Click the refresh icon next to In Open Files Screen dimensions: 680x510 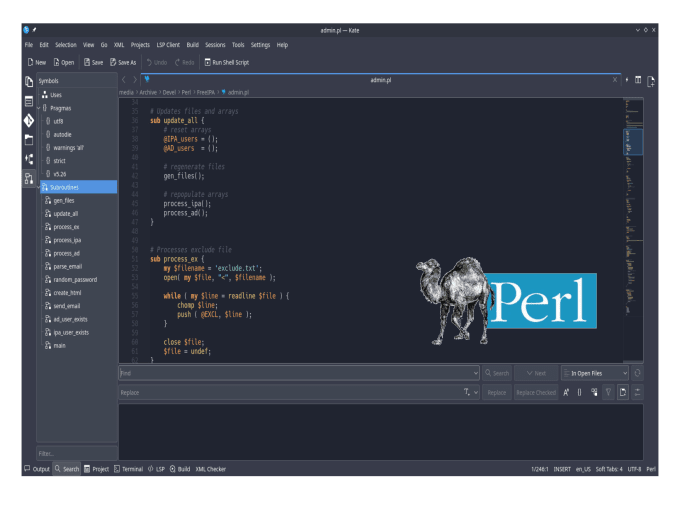pos(637,373)
